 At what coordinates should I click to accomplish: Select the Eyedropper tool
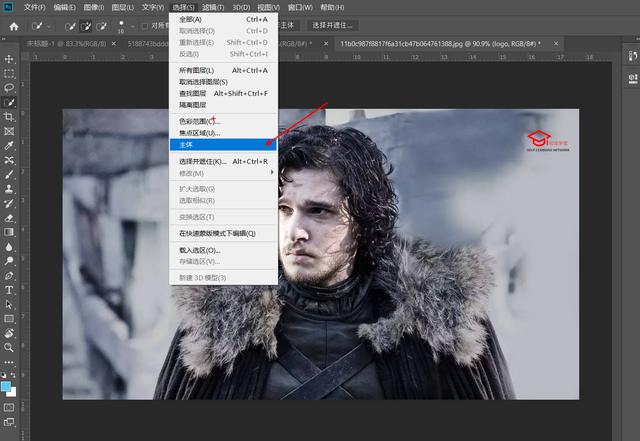(x=9, y=145)
